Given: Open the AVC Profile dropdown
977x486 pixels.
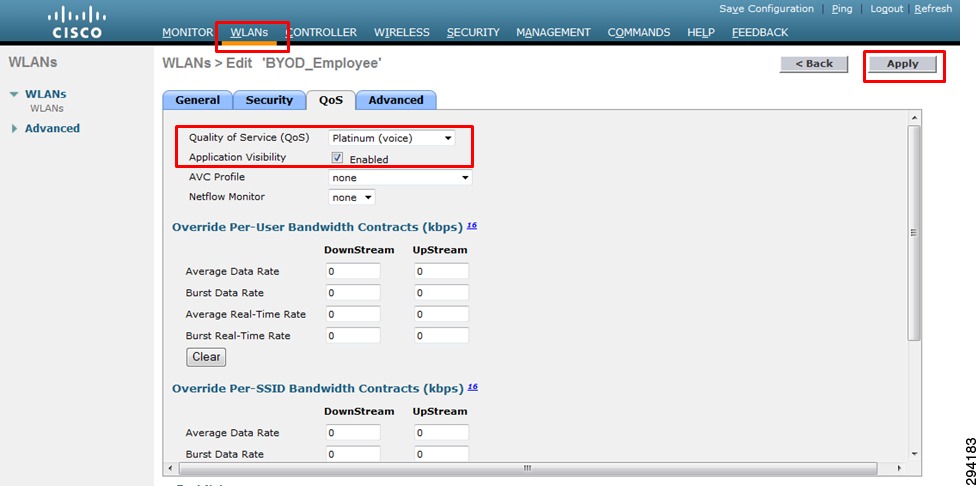Looking at the screenshot, I should [x=400, y=178].
